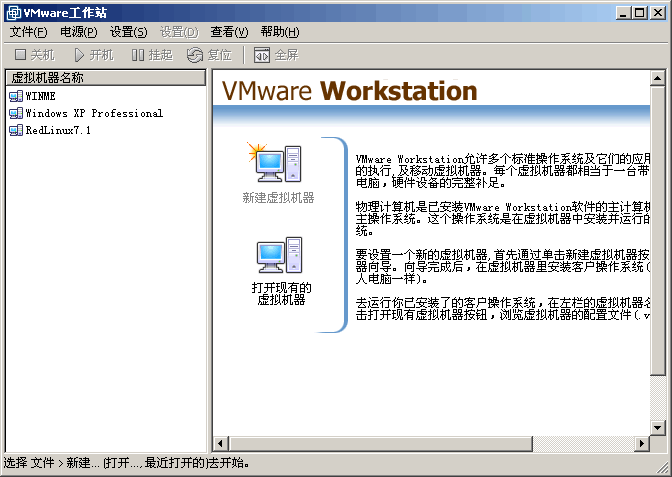Click the icon beside RedLinux7.1
The height and width of the screenshot is (477, 672).
pos(16,130)
